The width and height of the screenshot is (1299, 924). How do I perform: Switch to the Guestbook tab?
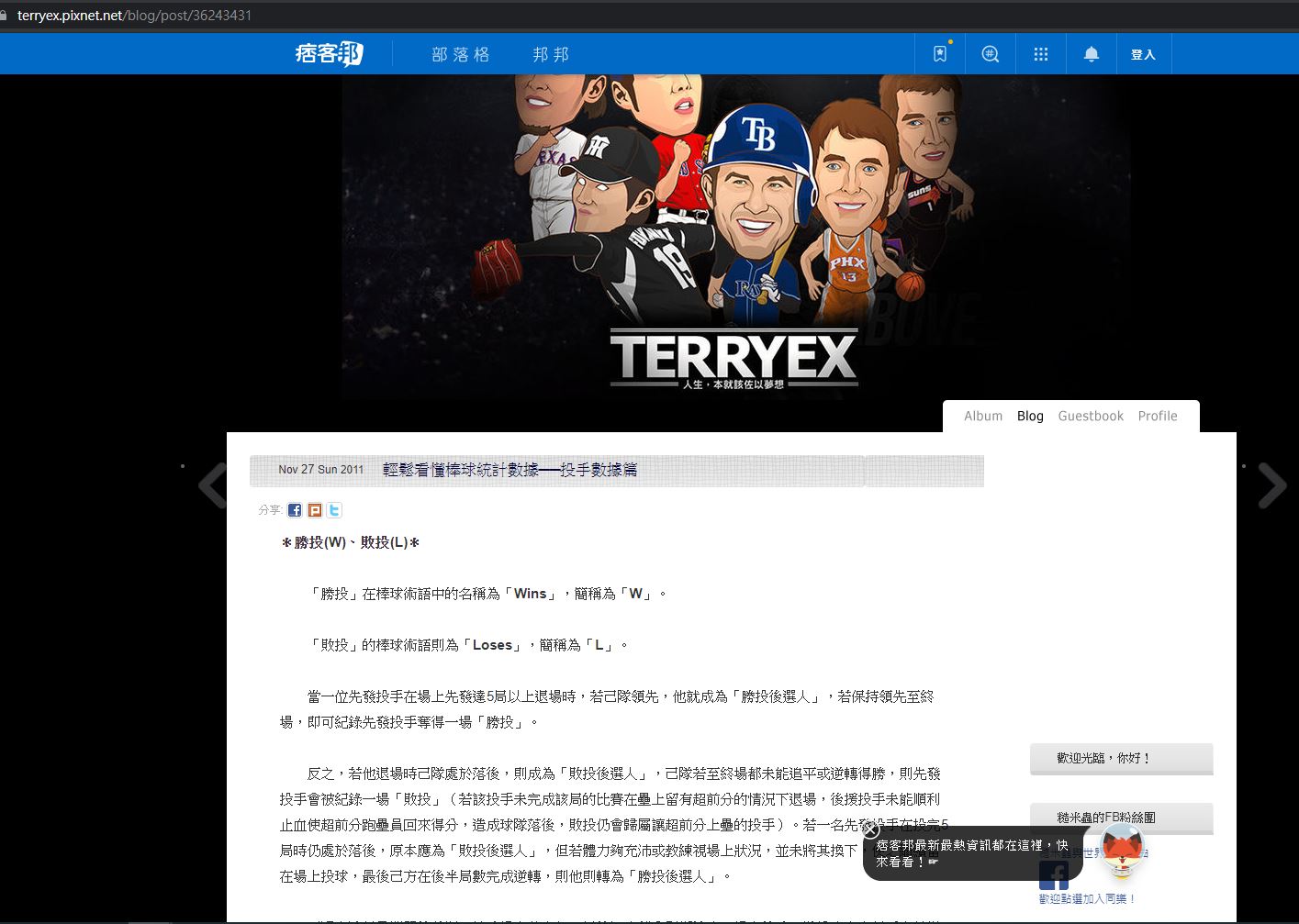[1091, 416]
